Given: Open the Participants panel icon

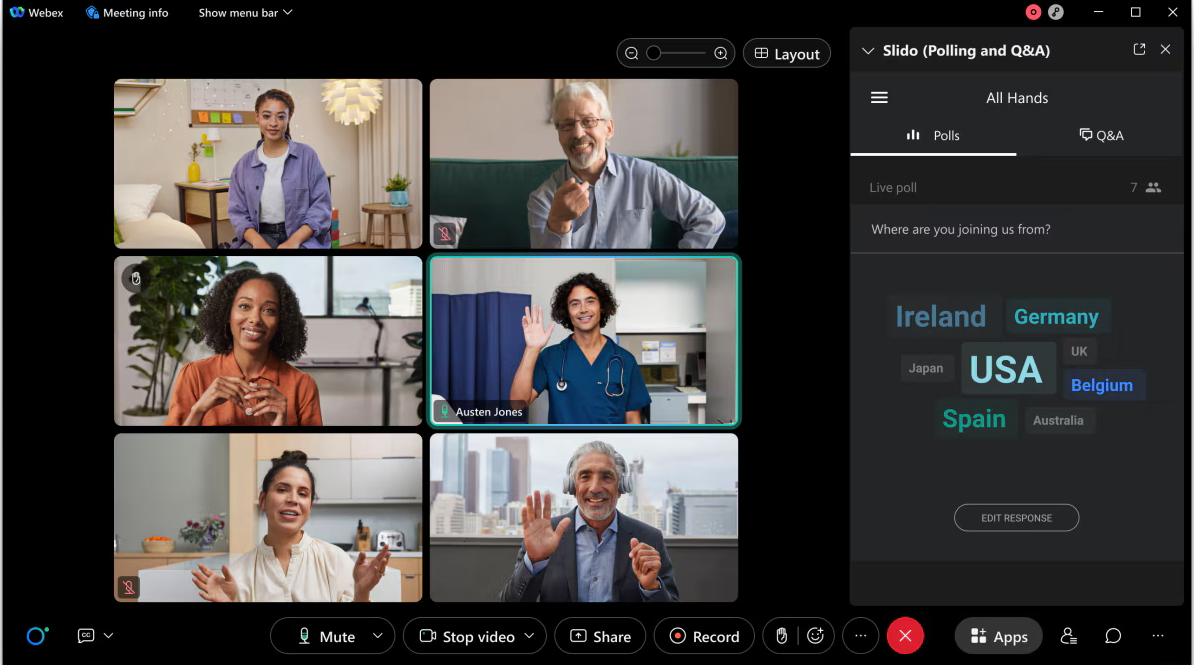Looking at the screenshot, I should tap(1069, 636).
